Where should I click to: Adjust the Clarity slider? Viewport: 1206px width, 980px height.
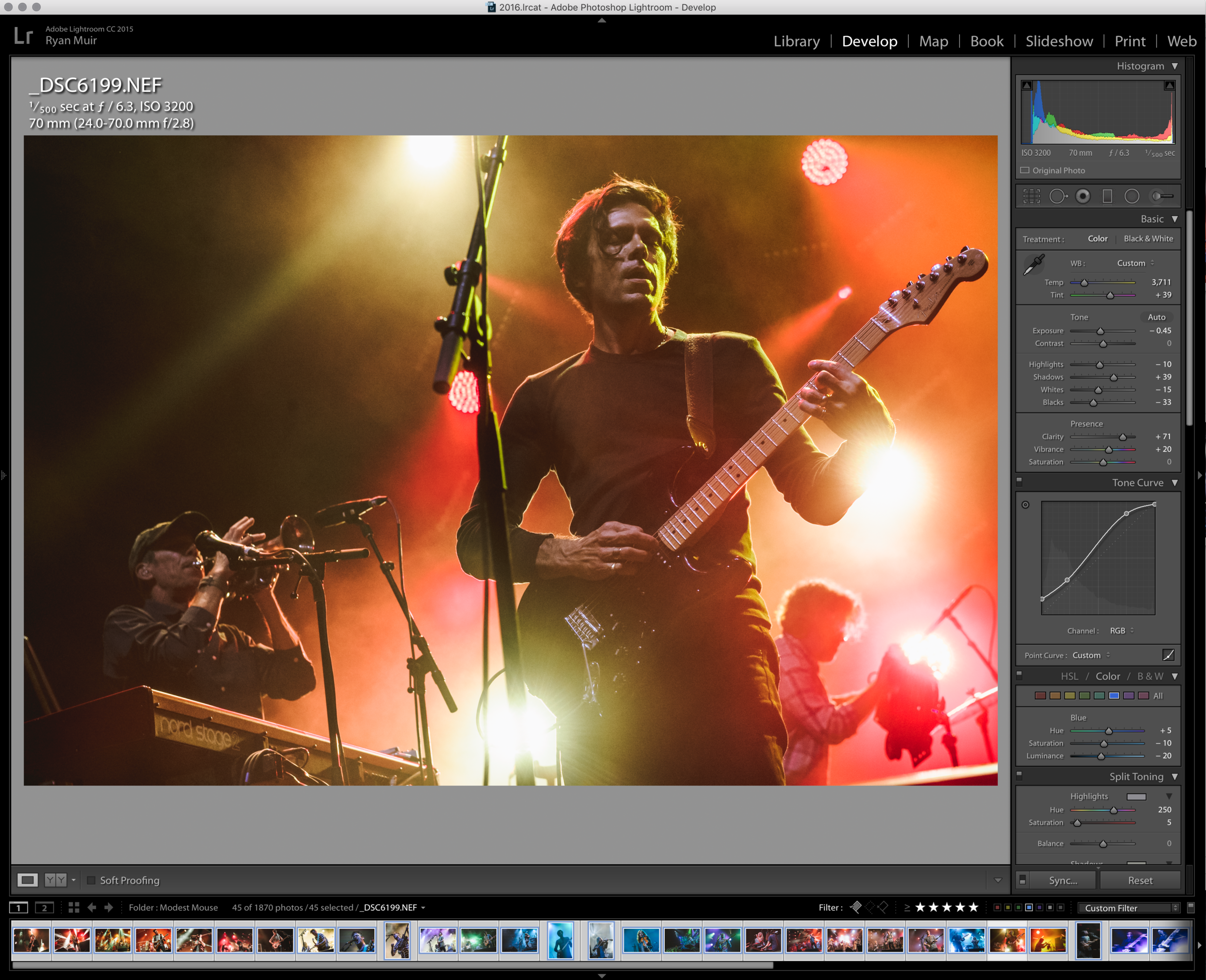click(1123, 437)
